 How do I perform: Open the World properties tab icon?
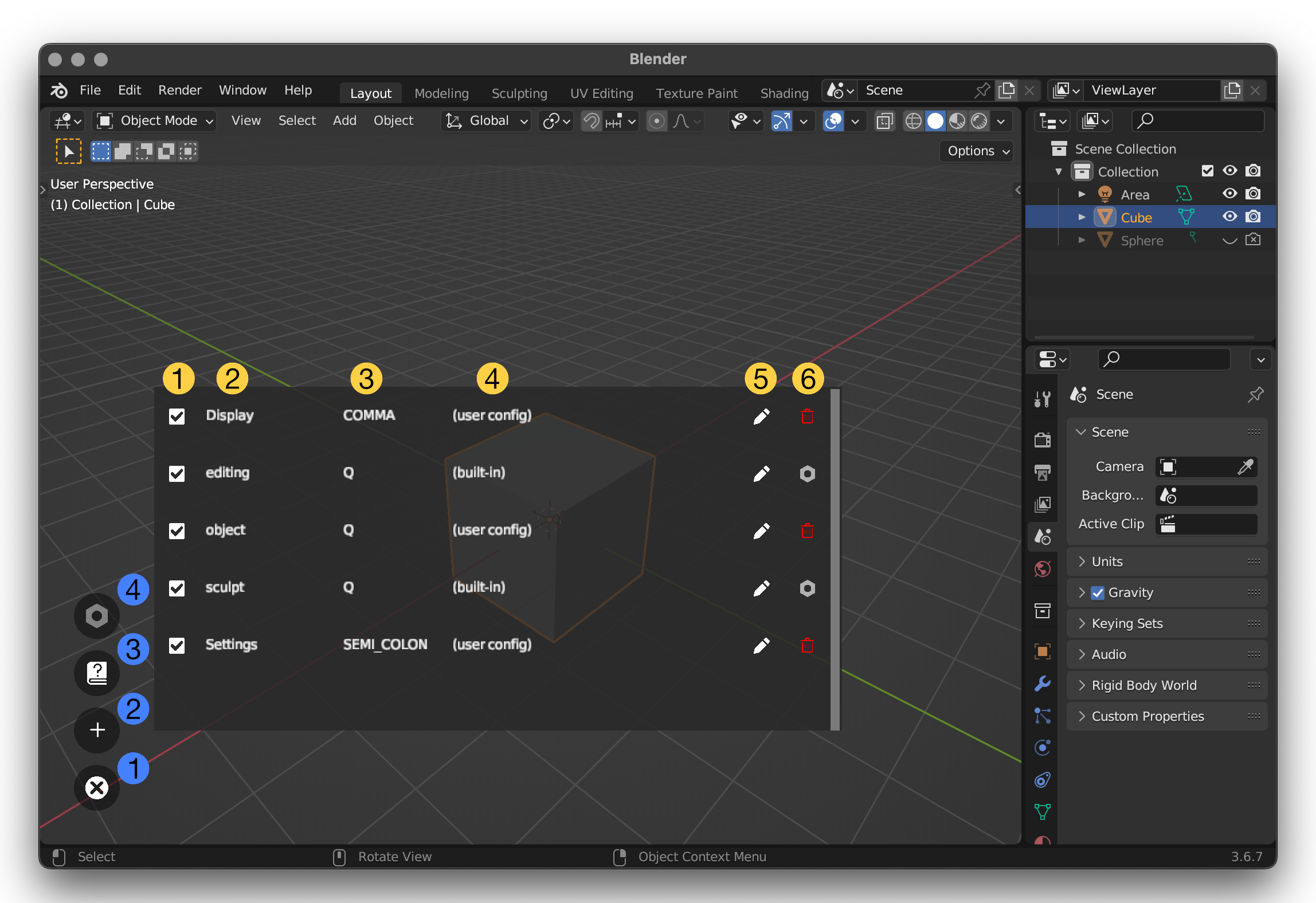pyautogui.click(x=1043, y=569)
